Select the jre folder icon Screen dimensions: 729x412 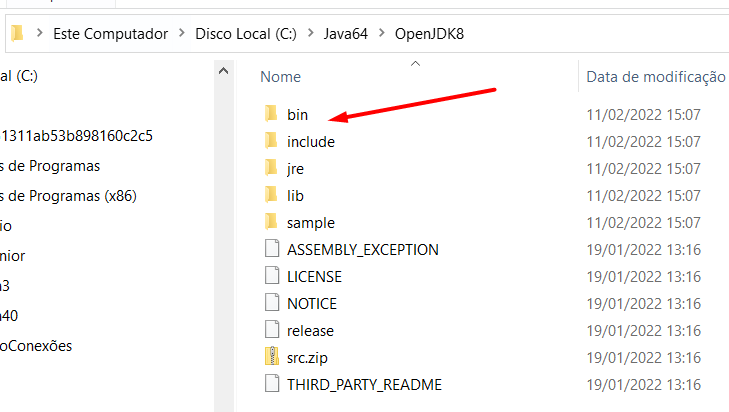(272, 167)
